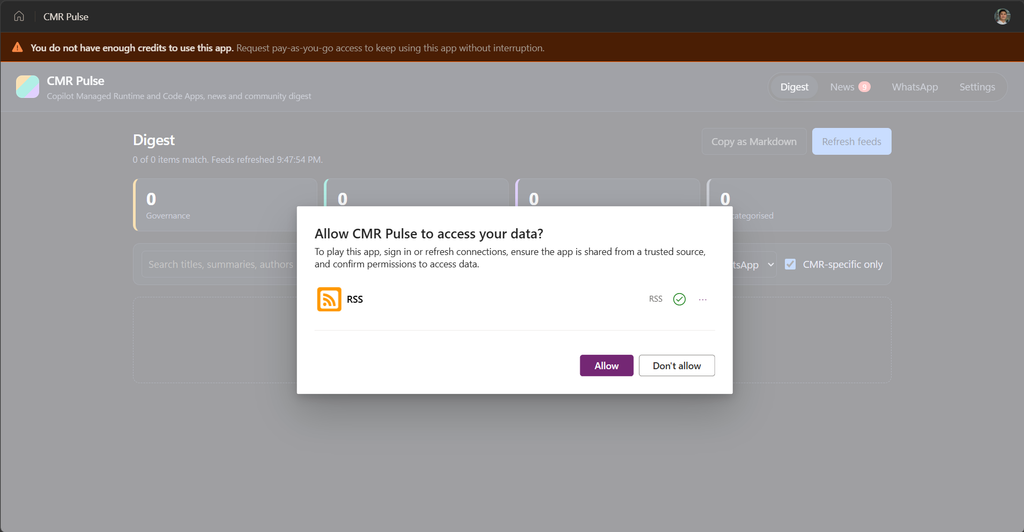1024x532 pixels.
Task: Toggle the CMR-specific only checkbox
Action: (790, 264)
